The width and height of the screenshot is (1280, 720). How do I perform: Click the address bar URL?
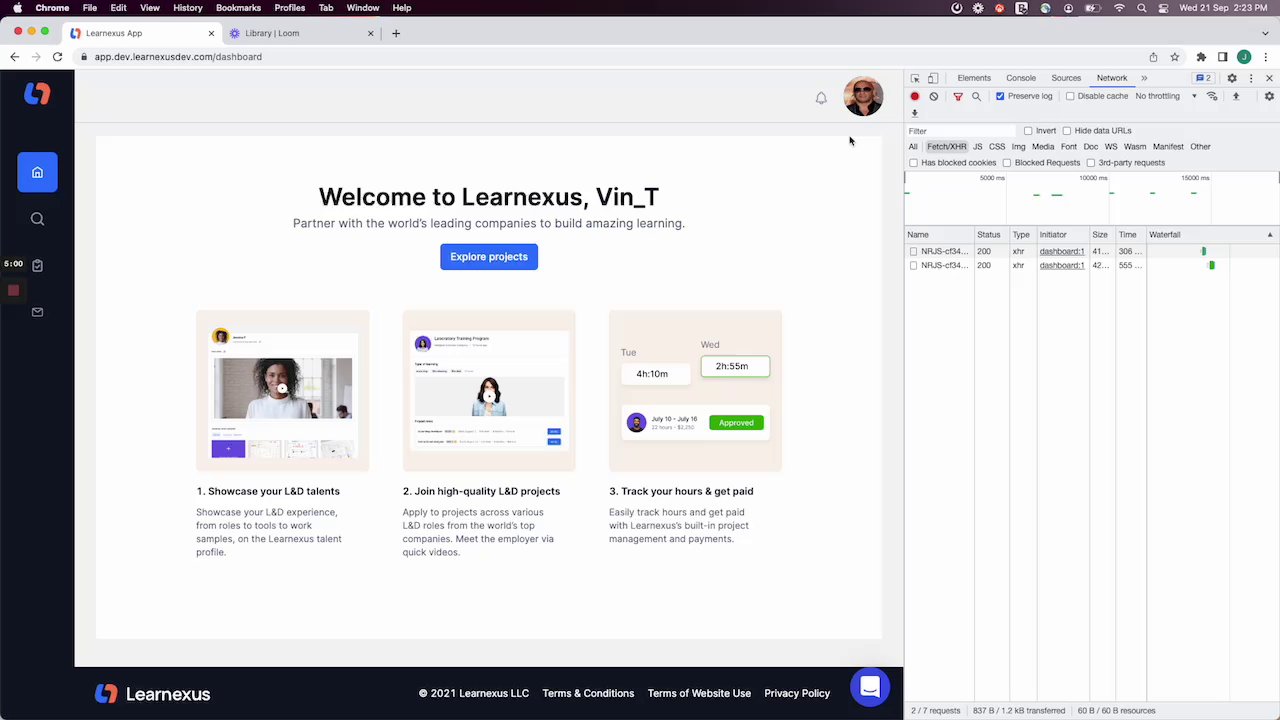click(178, 57)
